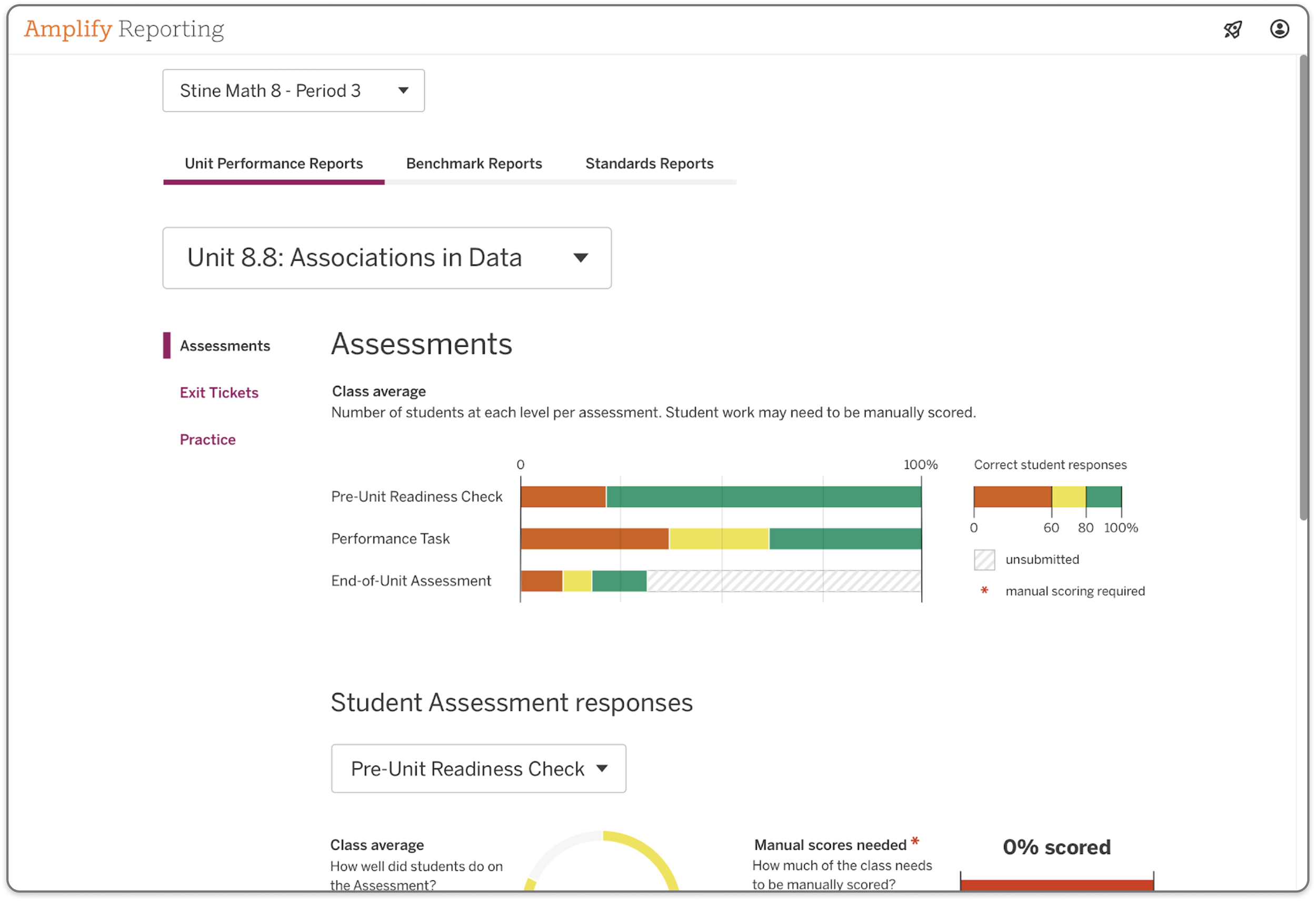Click the unsubmitted hatched legend icon

click(984, 559)
